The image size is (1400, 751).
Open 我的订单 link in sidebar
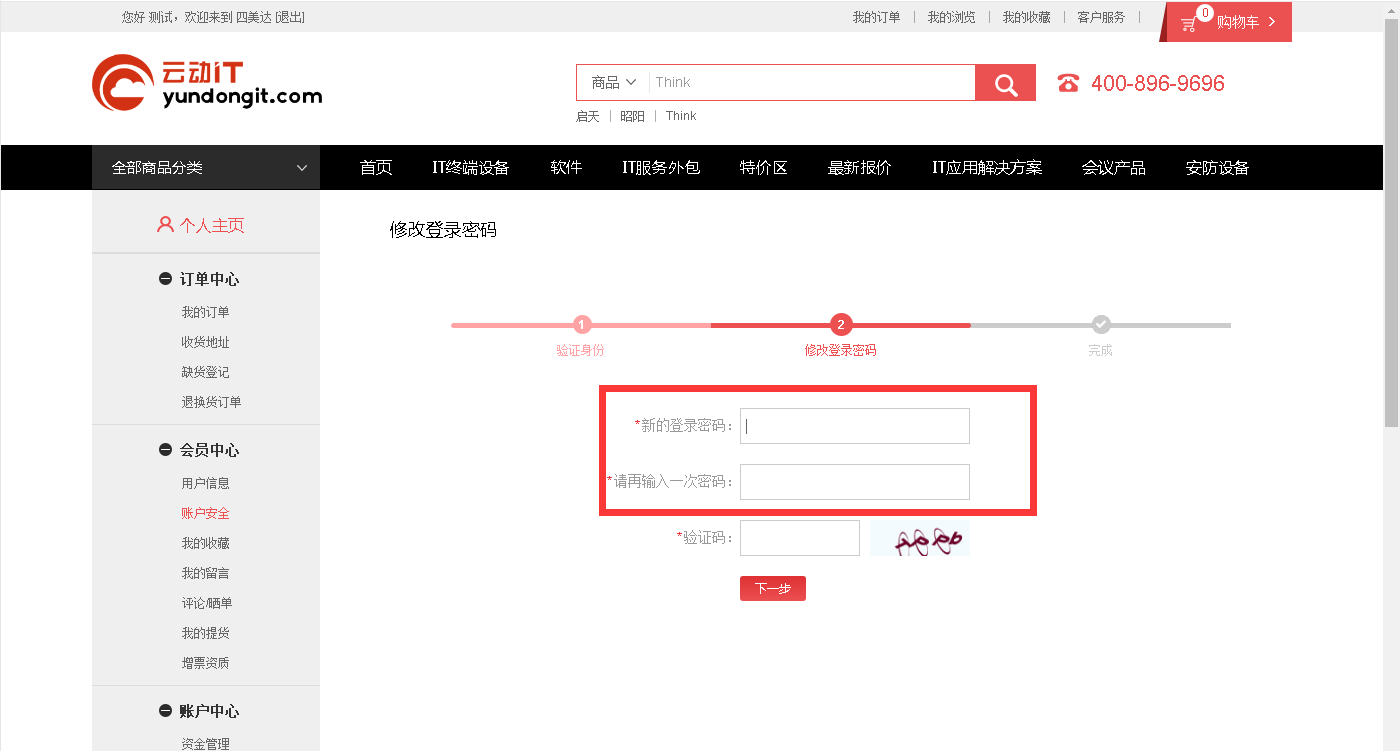pos(205,312)
